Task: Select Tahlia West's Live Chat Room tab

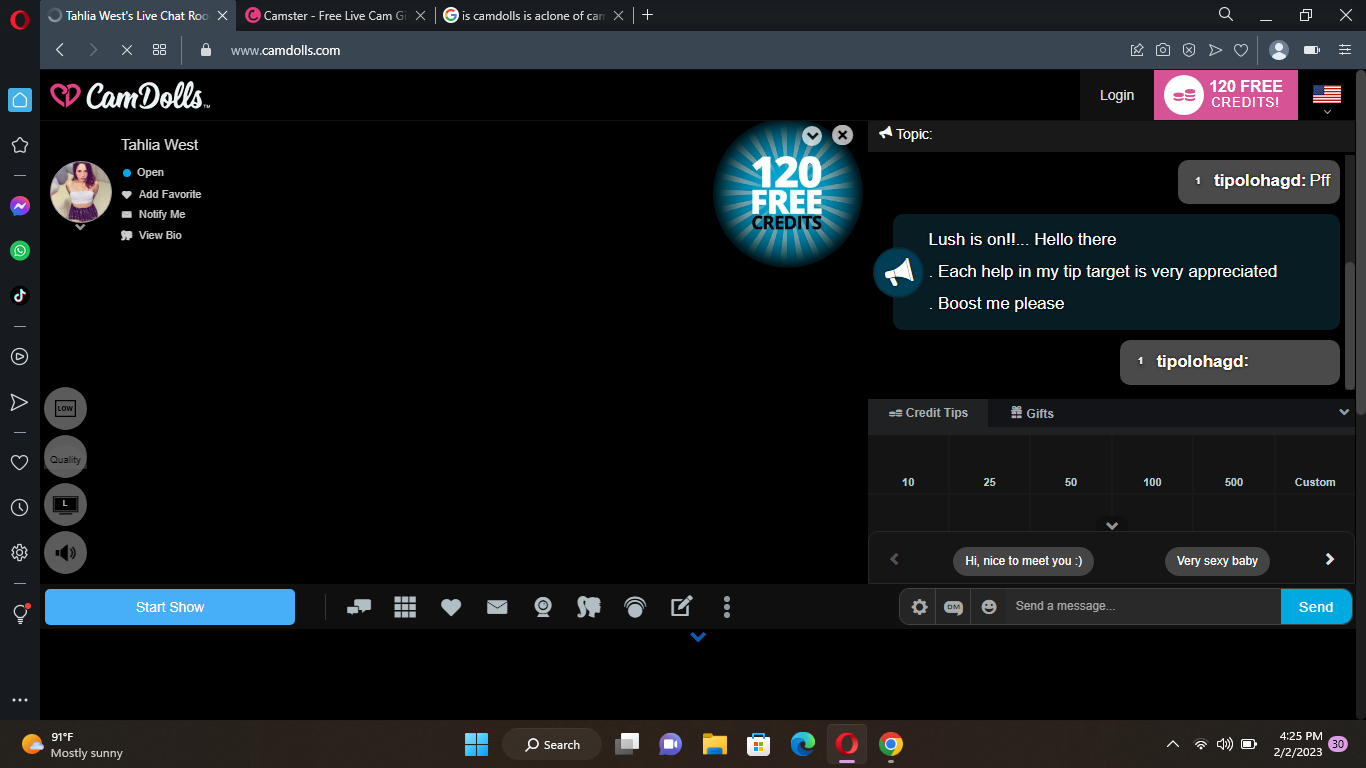Action: point(138,15)
